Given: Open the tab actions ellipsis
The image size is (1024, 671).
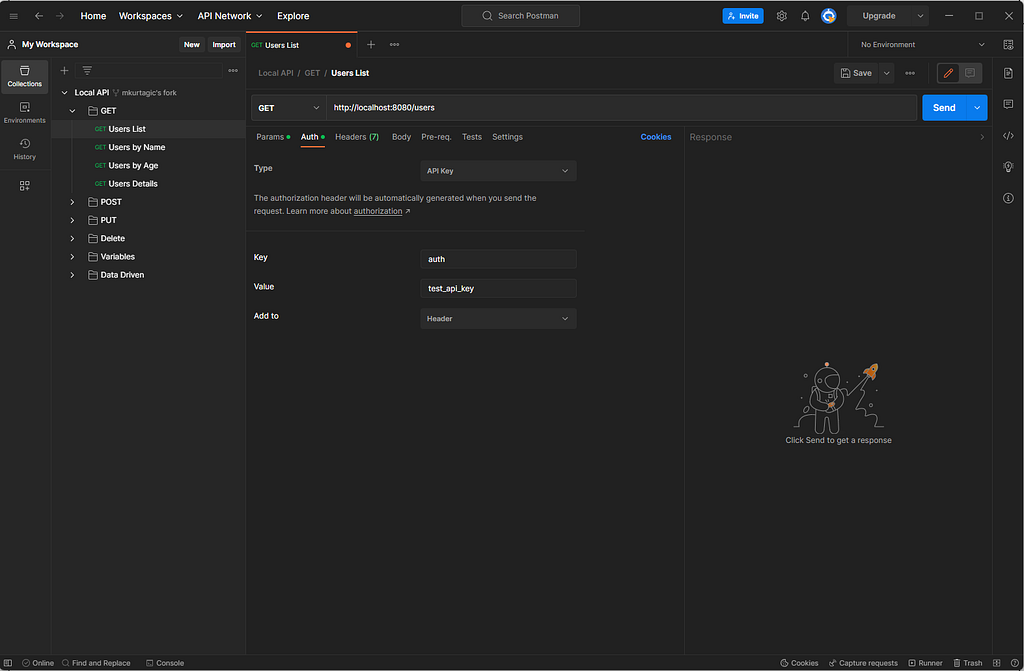Looking at the screenshot, I should click(394, 44).
